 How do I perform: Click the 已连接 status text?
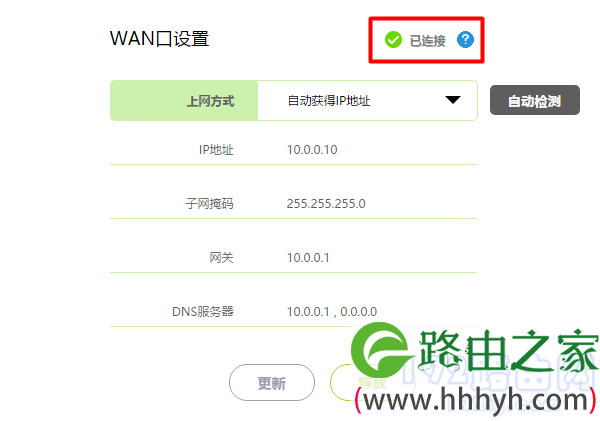[x=427, y=41]
